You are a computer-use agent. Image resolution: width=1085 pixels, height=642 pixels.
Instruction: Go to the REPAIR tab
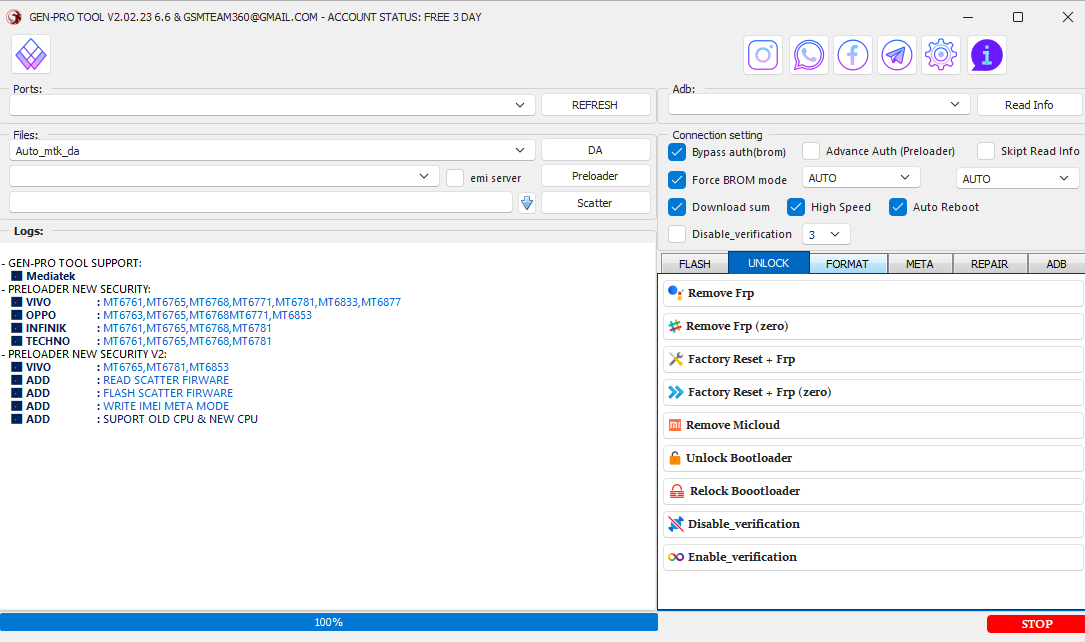(990, 264)
